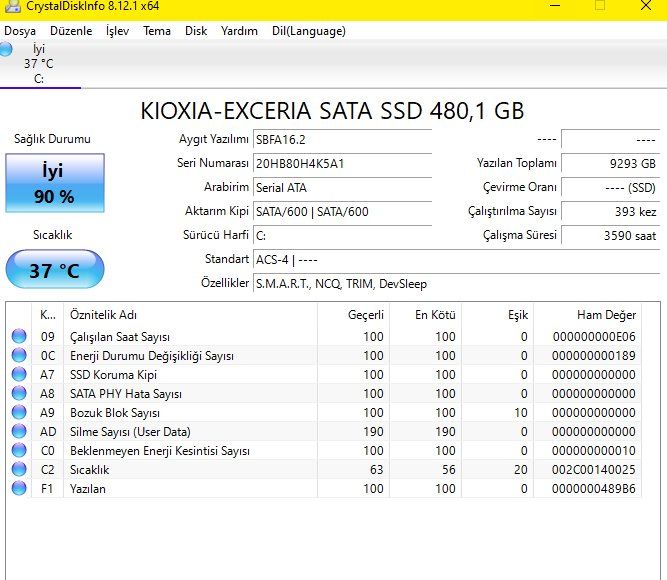Screen dimensions: 667x580
Task: Click the Çevirme Oranı value ---- (SSD)
Action: (x=610, y=187)
